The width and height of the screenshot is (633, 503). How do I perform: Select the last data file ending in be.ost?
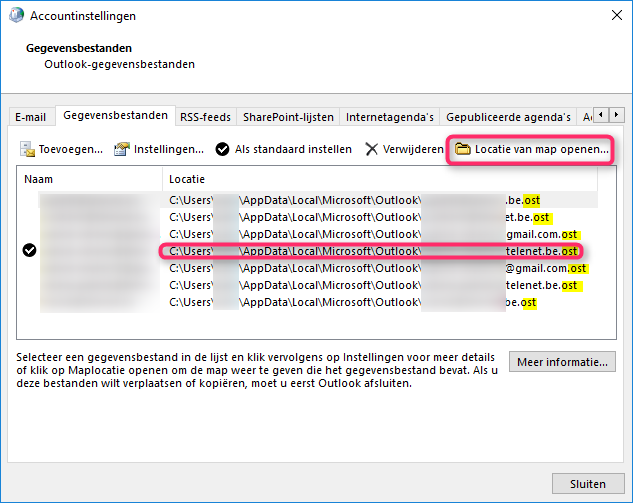coord(317,302)
